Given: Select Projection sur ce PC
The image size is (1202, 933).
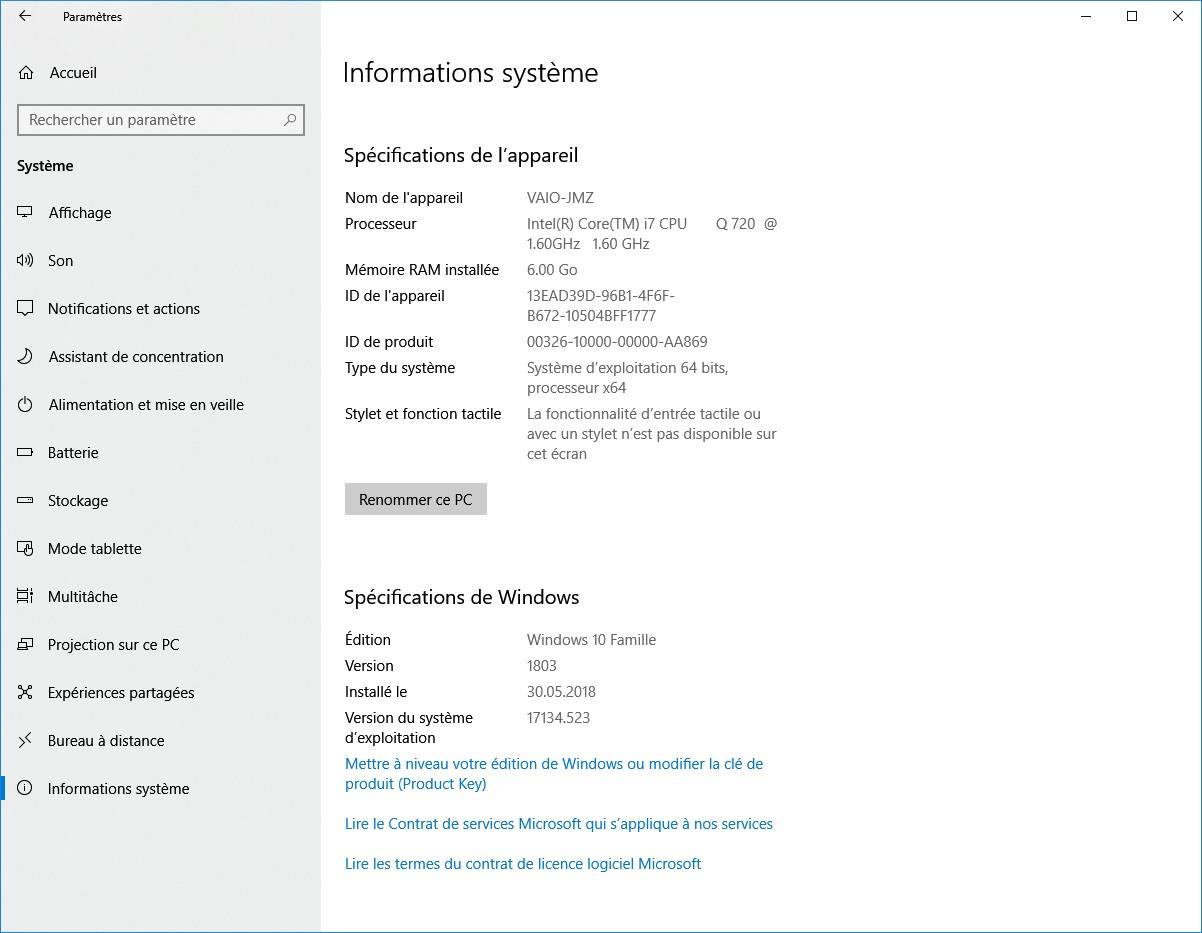Looking at the screenshot, I should 160,645.
